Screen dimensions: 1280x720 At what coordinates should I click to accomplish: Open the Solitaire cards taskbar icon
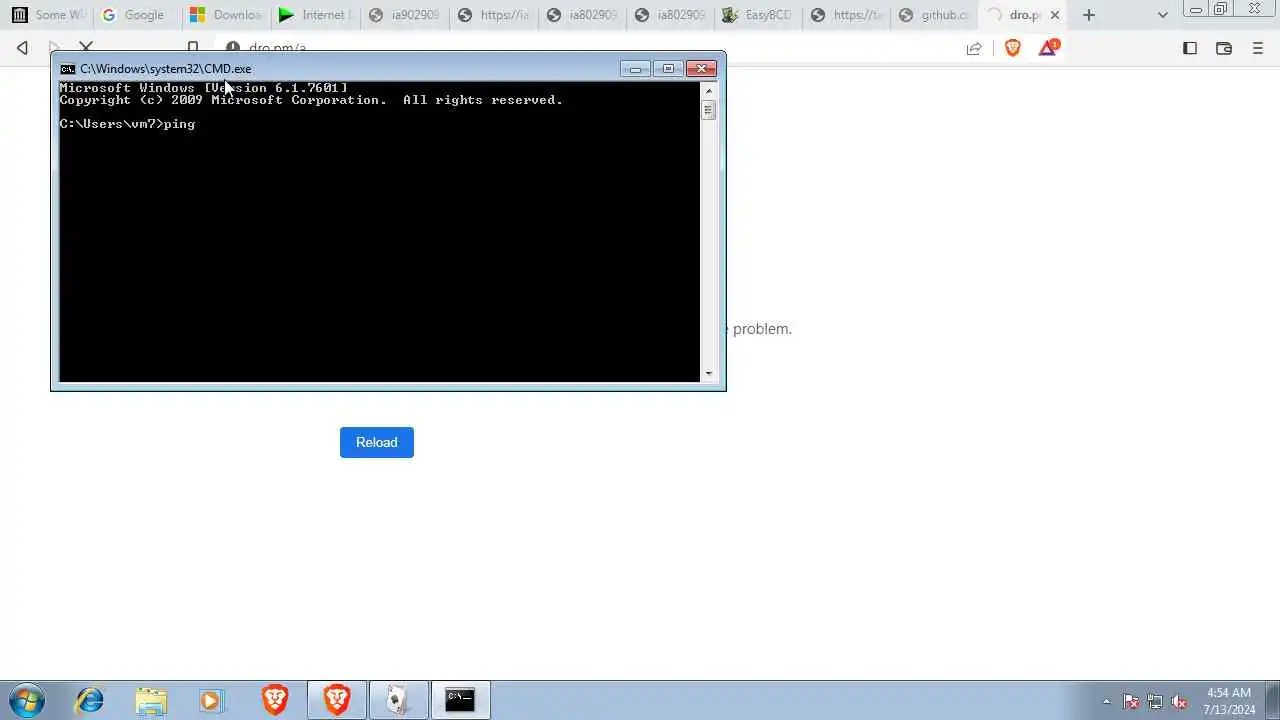tap(398, 700)
